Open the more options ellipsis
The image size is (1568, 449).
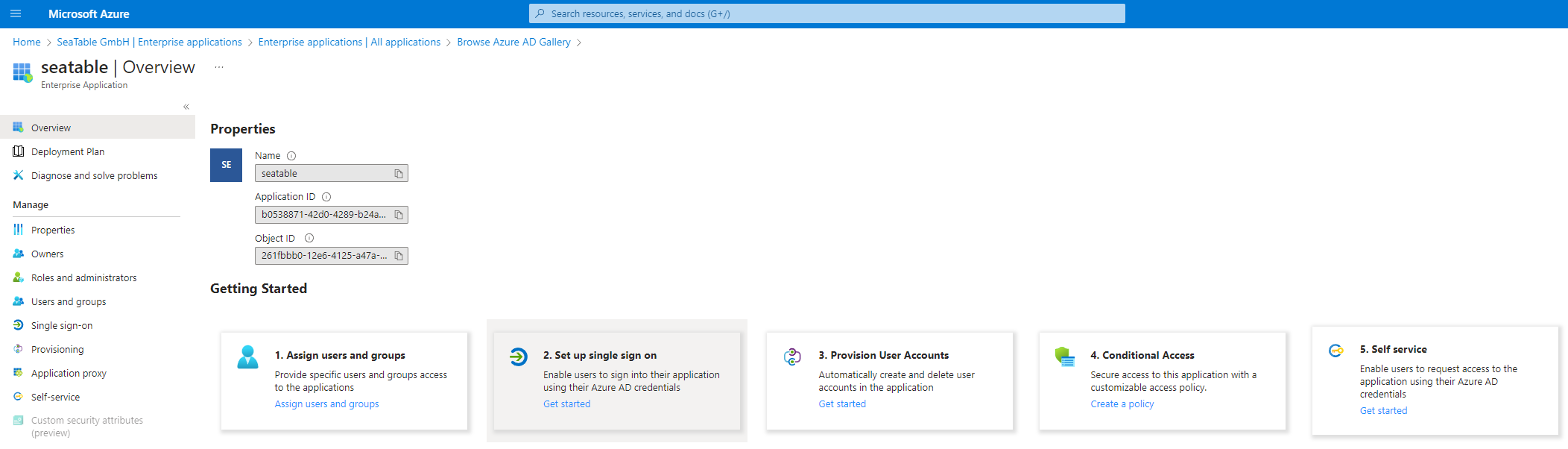pos(219,67)
